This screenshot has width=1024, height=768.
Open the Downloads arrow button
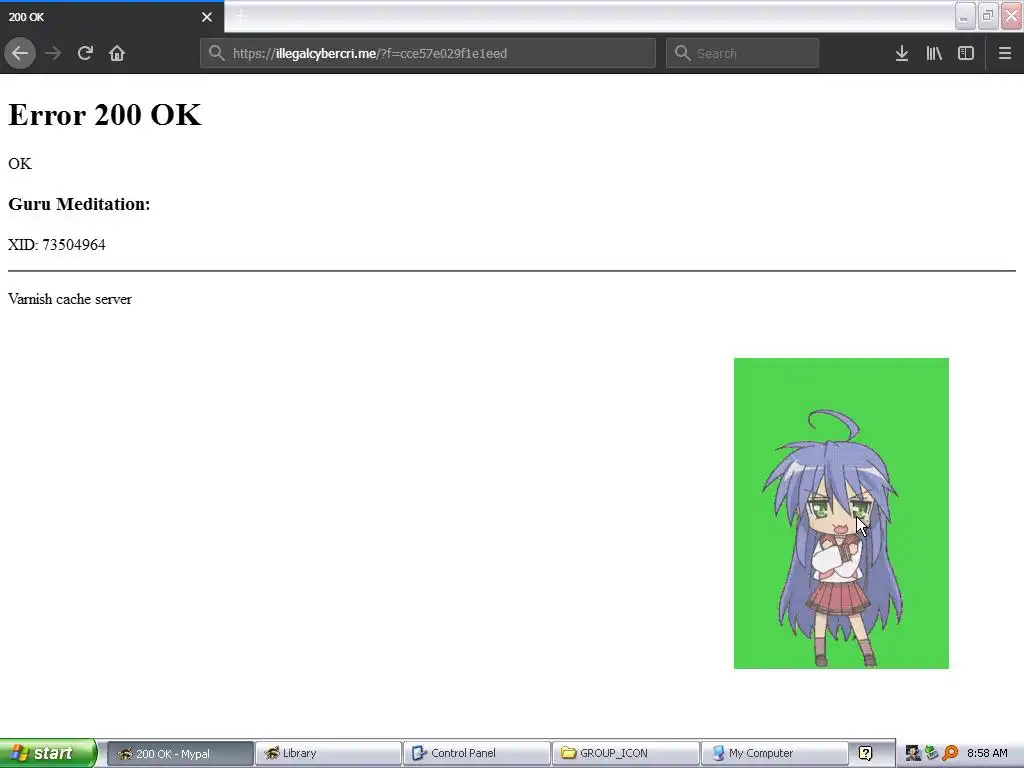902,53
